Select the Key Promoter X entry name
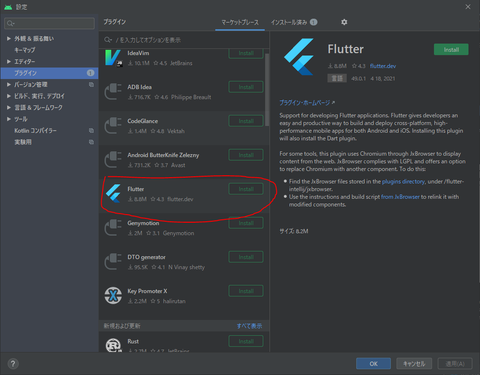 (147, 291)
